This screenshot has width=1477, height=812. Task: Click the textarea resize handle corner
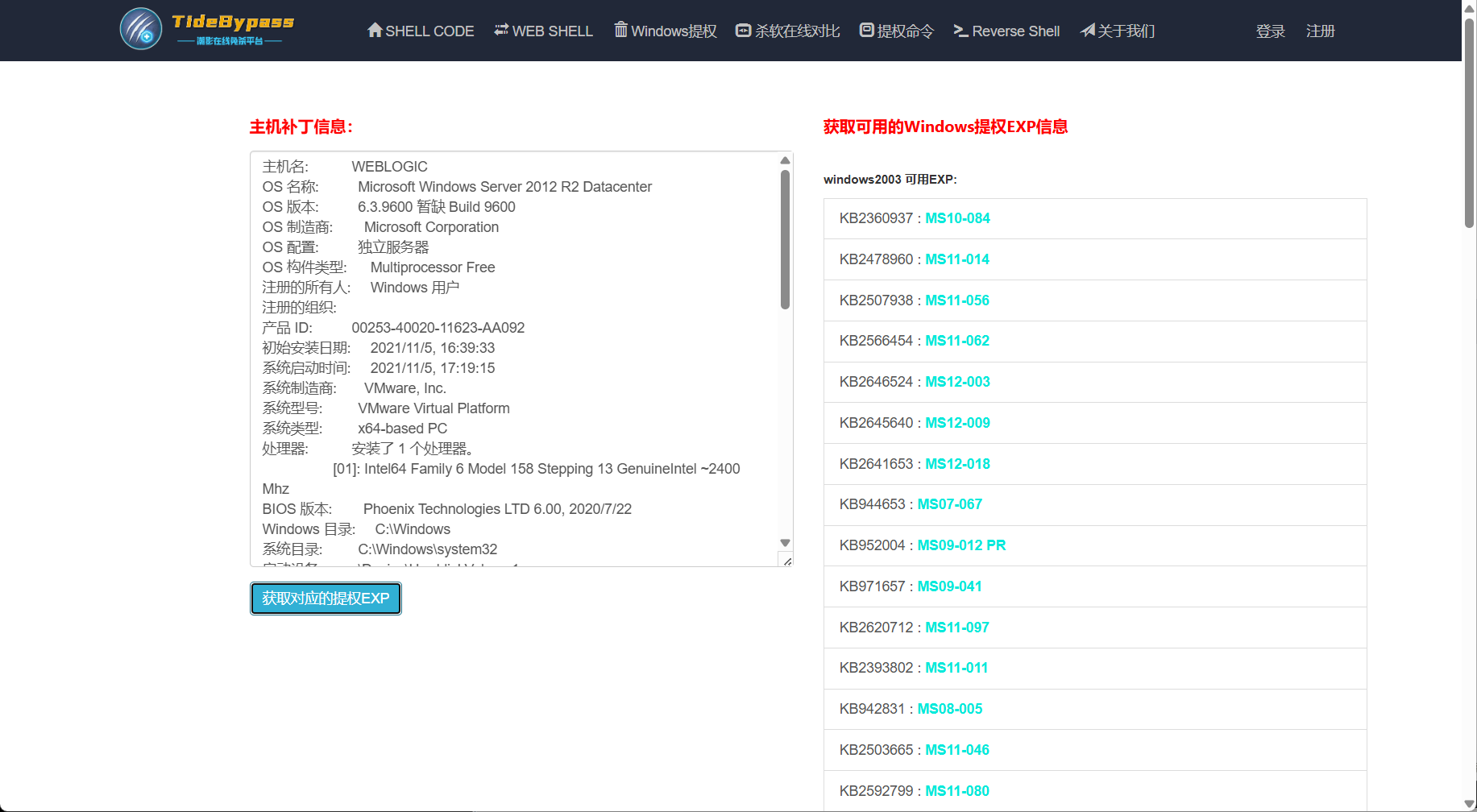(786, 560)
